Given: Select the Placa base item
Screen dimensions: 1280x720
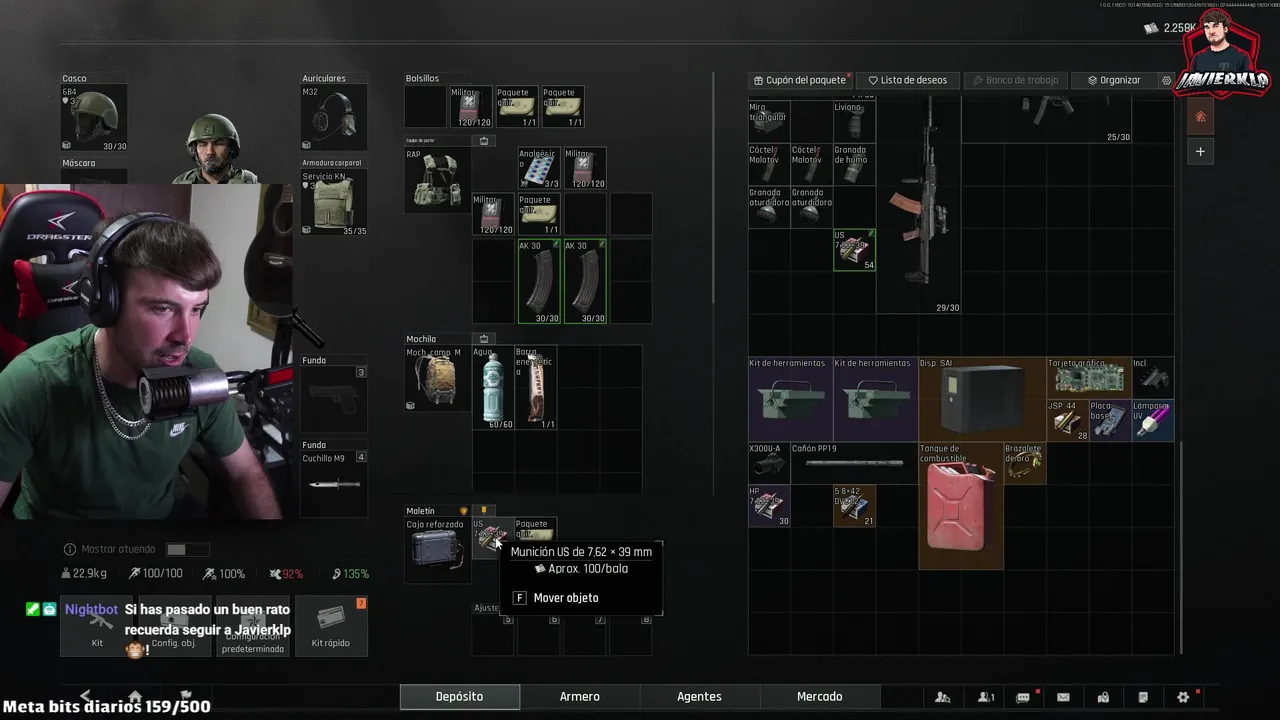Looking at the screenshot, I should point(1109,420).
